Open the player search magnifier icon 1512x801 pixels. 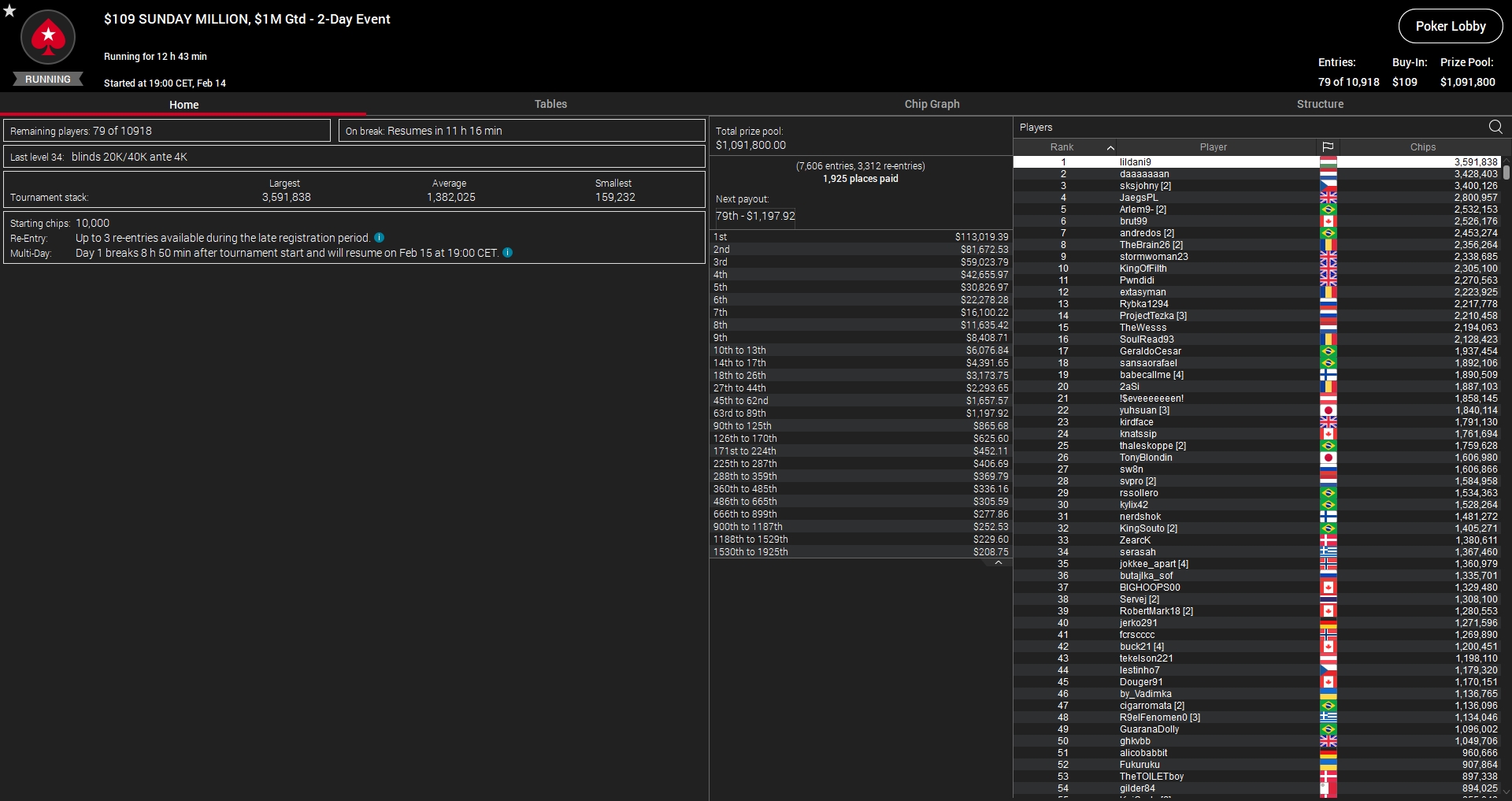[x=1495, y=127]
